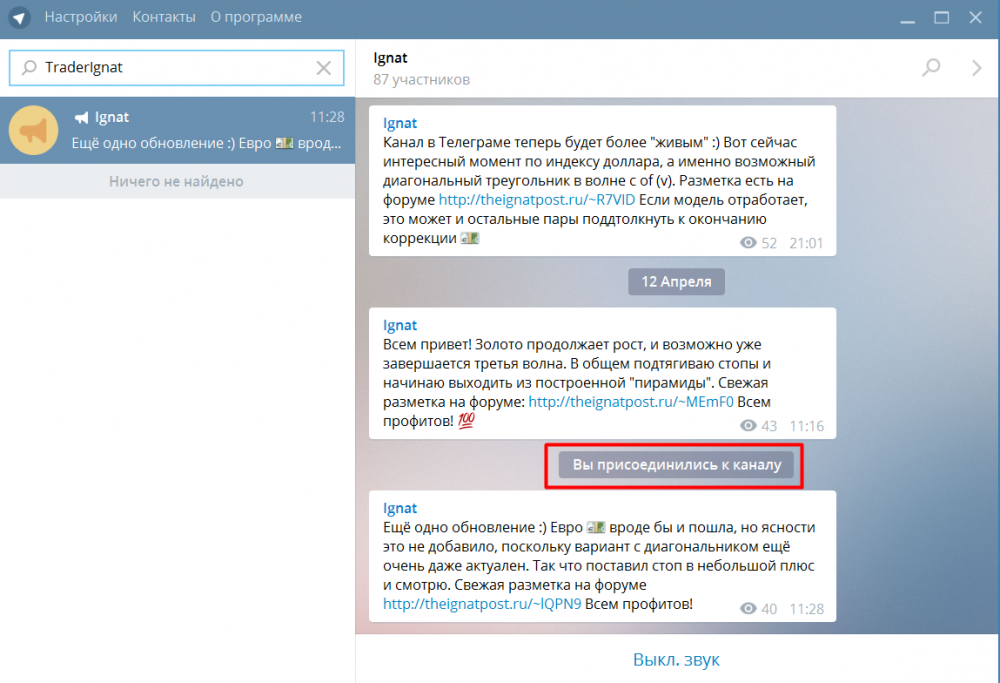Click the Вы присоединились к каналу notice
This screenshot has width=1000, height=683.
[676, 465]
